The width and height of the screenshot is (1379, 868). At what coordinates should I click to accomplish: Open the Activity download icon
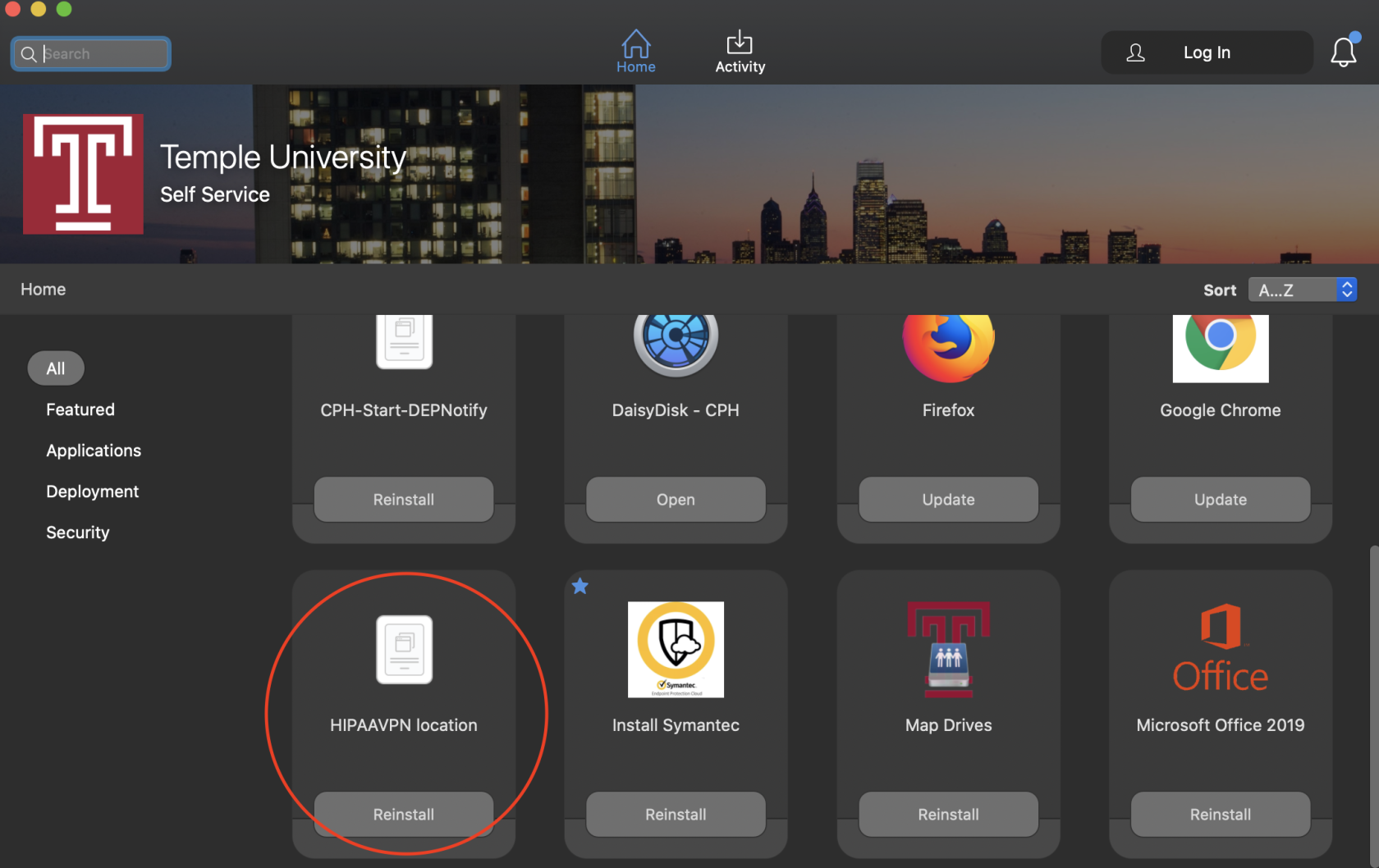click(x=740, y=43)
